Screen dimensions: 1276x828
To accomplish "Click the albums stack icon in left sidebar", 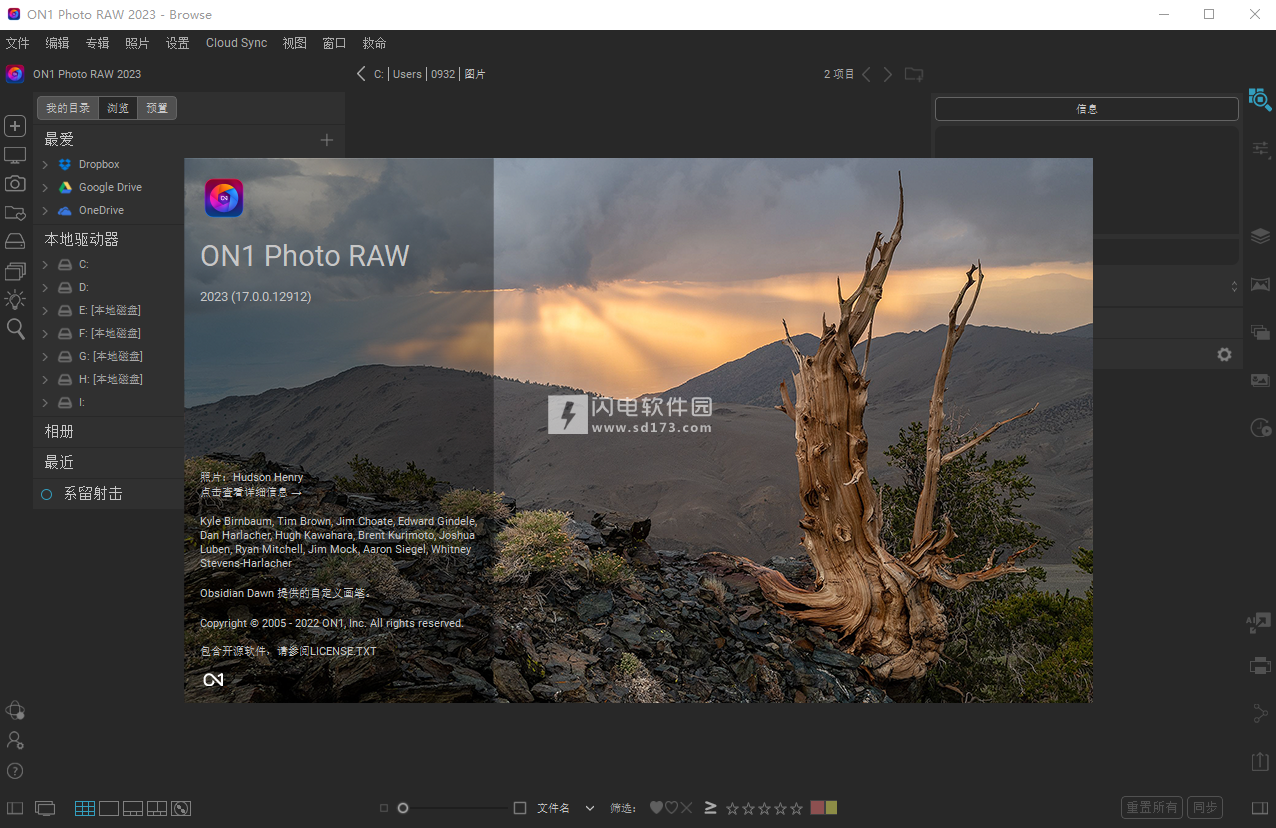I will tap(15, 271).
